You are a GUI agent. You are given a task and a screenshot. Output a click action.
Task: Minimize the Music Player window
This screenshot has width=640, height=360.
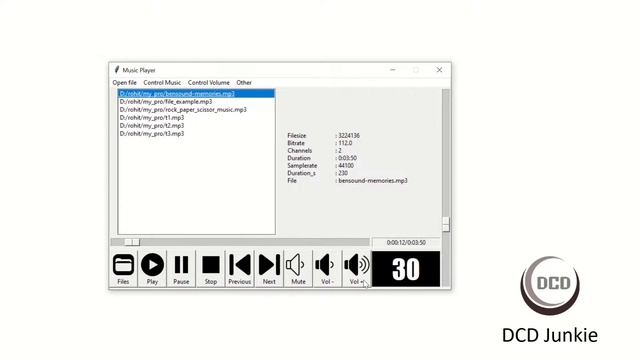pyautogui.click(x=393, y=70)
